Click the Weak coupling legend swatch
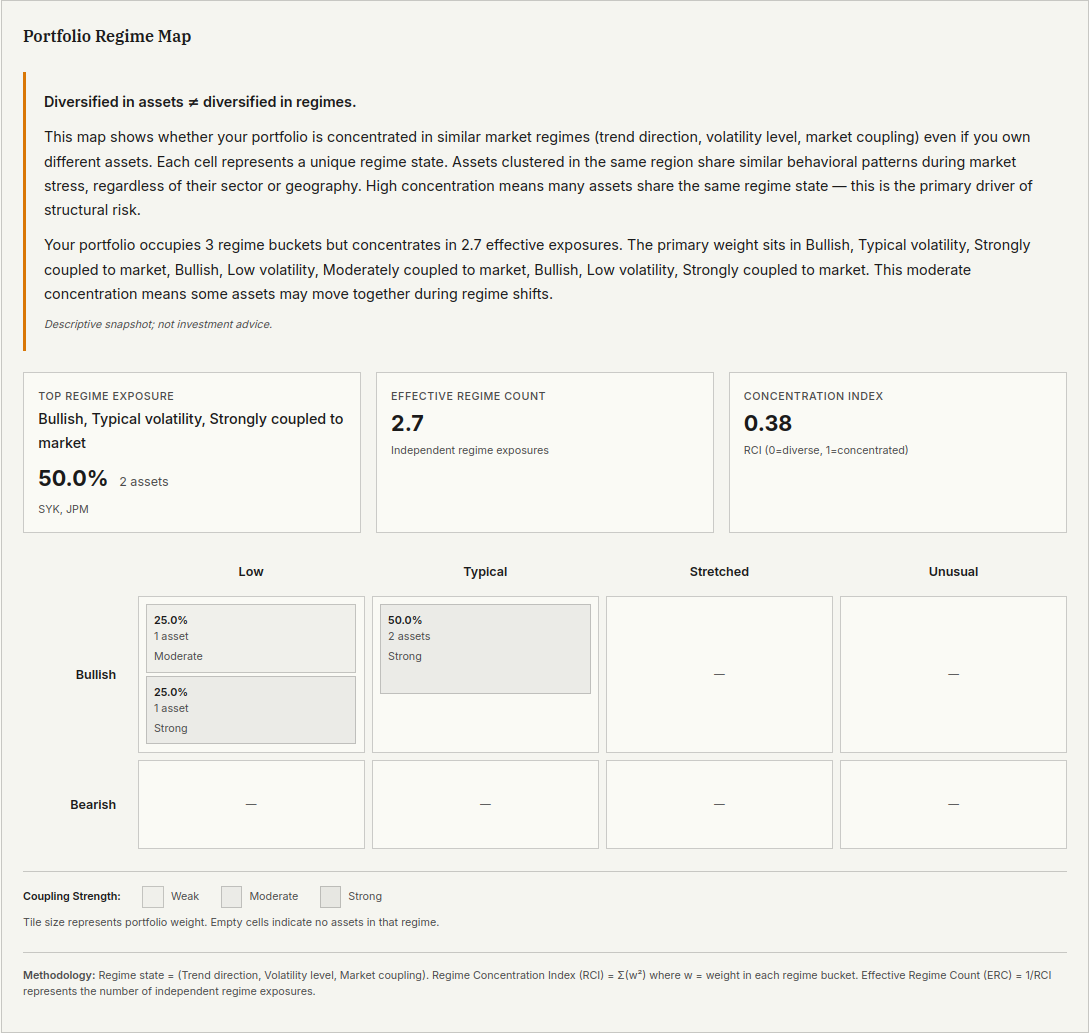Screen dimensions: 1089x1033 click(153, 896)
